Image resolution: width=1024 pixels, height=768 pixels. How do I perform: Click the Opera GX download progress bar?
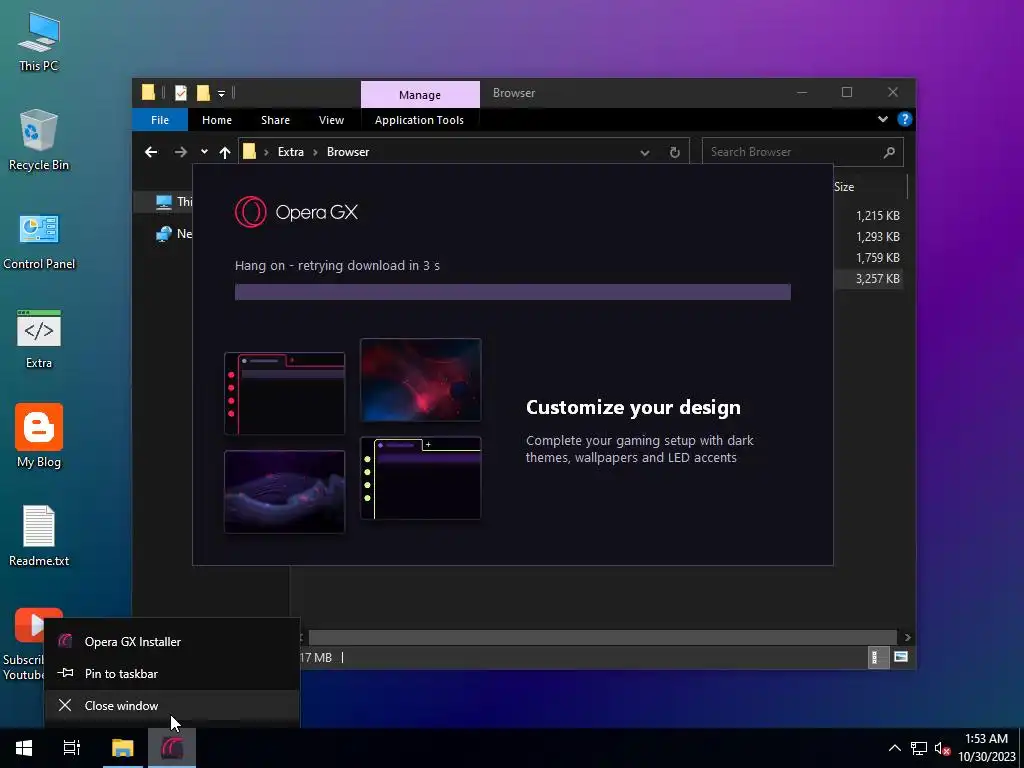point(513,292)
